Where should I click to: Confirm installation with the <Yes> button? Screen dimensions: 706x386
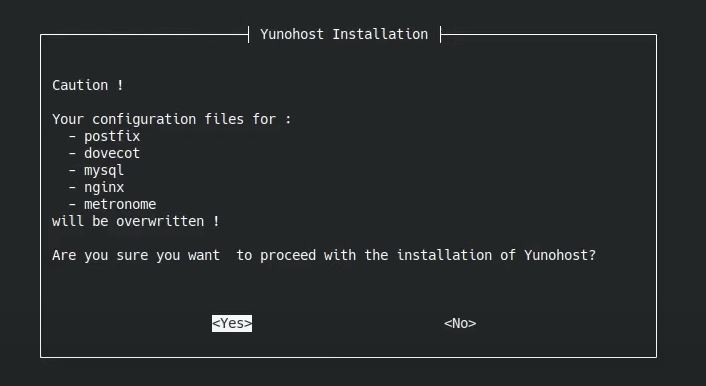(x=232, y=323)
